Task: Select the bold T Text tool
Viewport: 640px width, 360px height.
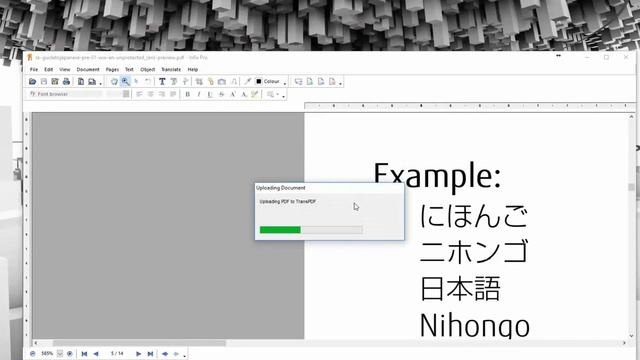Action: click(x=162, y=82)
